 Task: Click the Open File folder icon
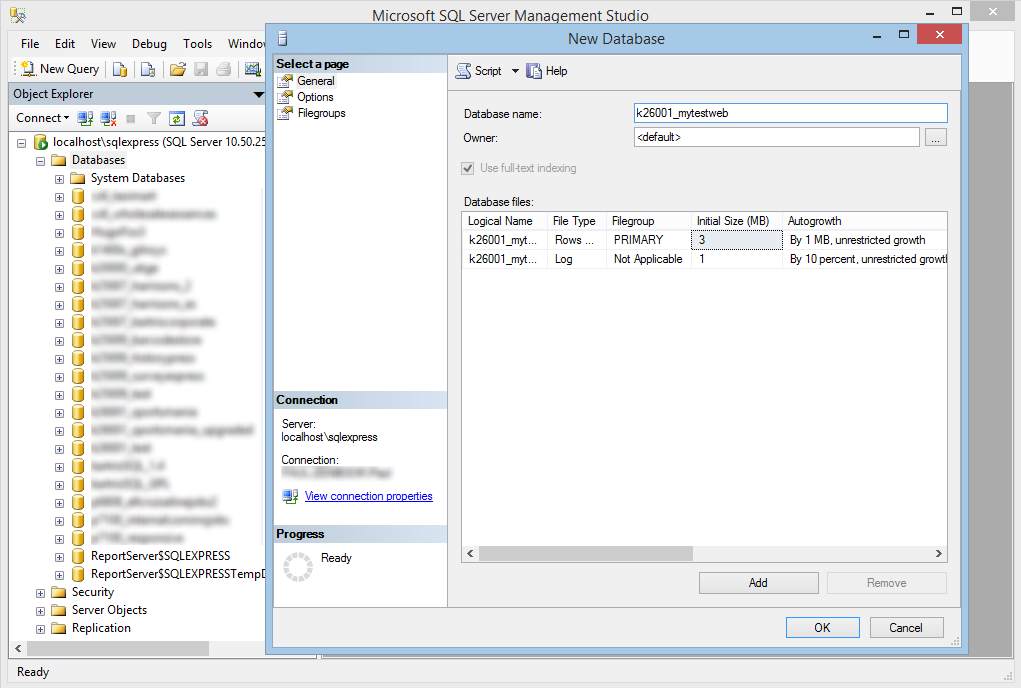[x=177, y=69]
